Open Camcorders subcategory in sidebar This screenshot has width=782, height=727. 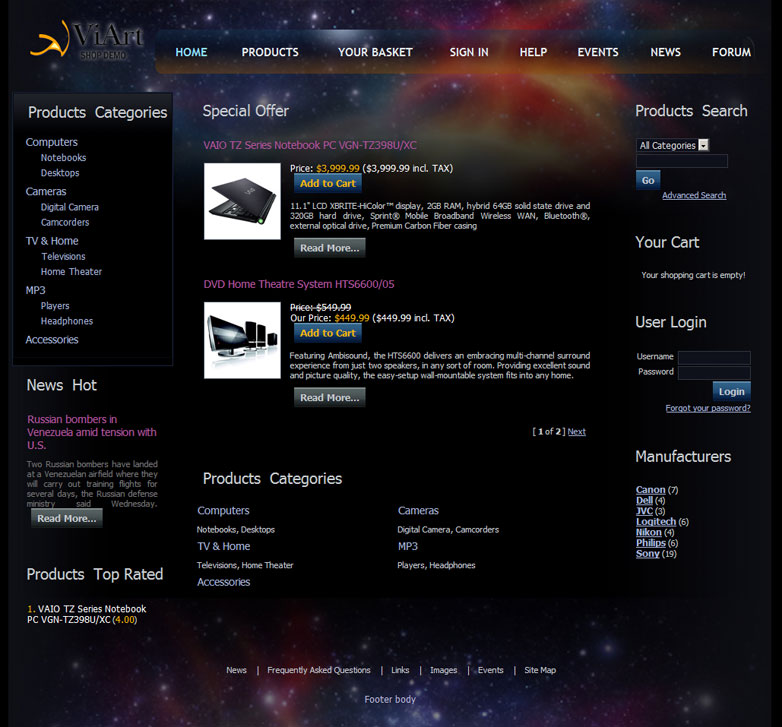(x=65, y=222)
